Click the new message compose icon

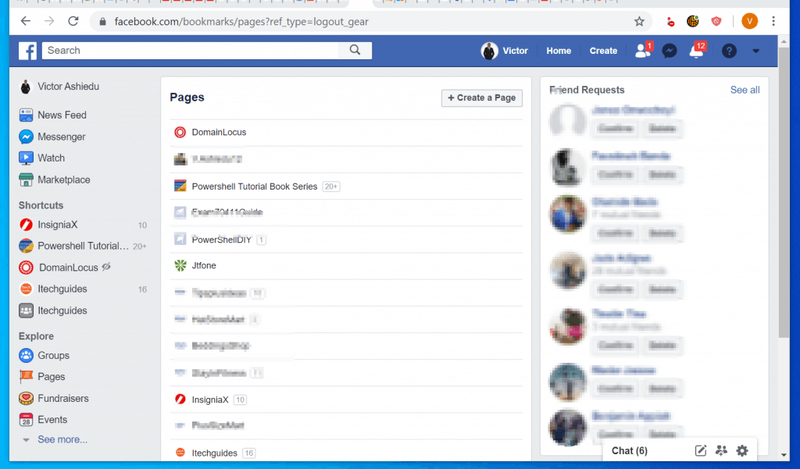point(700,451)
